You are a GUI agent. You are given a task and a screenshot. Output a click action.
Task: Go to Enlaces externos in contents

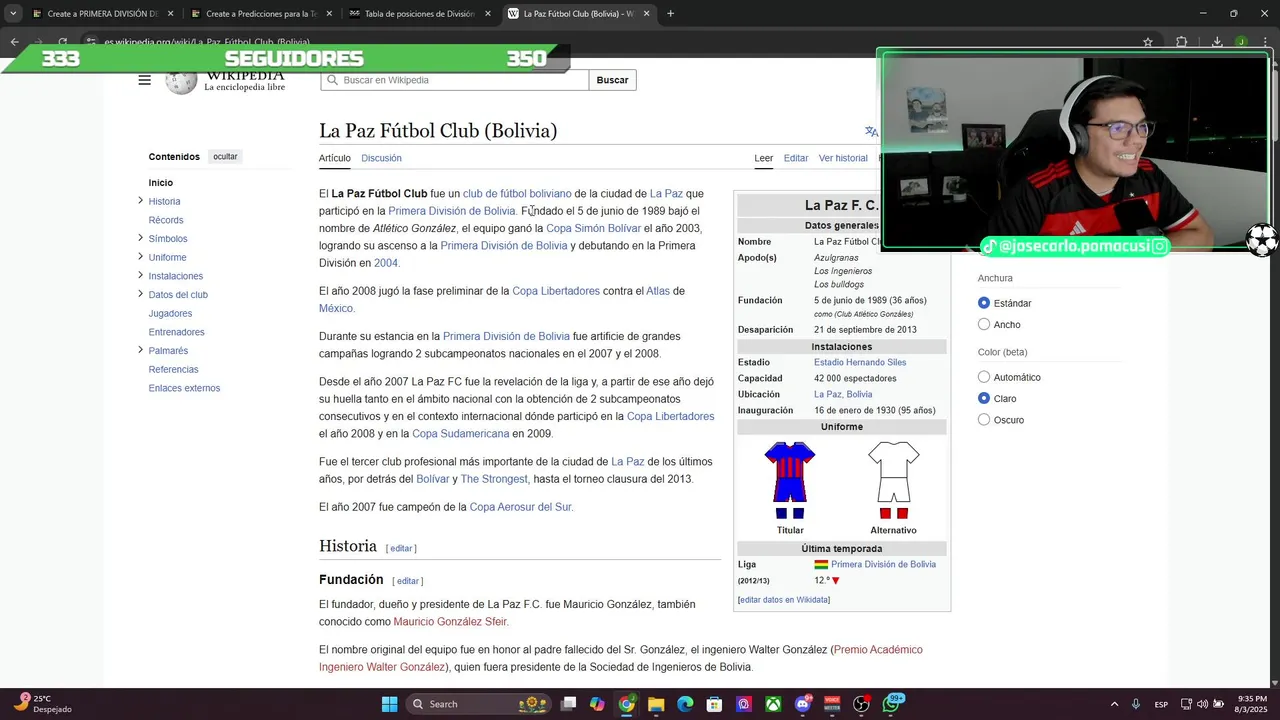click(184, 388)
